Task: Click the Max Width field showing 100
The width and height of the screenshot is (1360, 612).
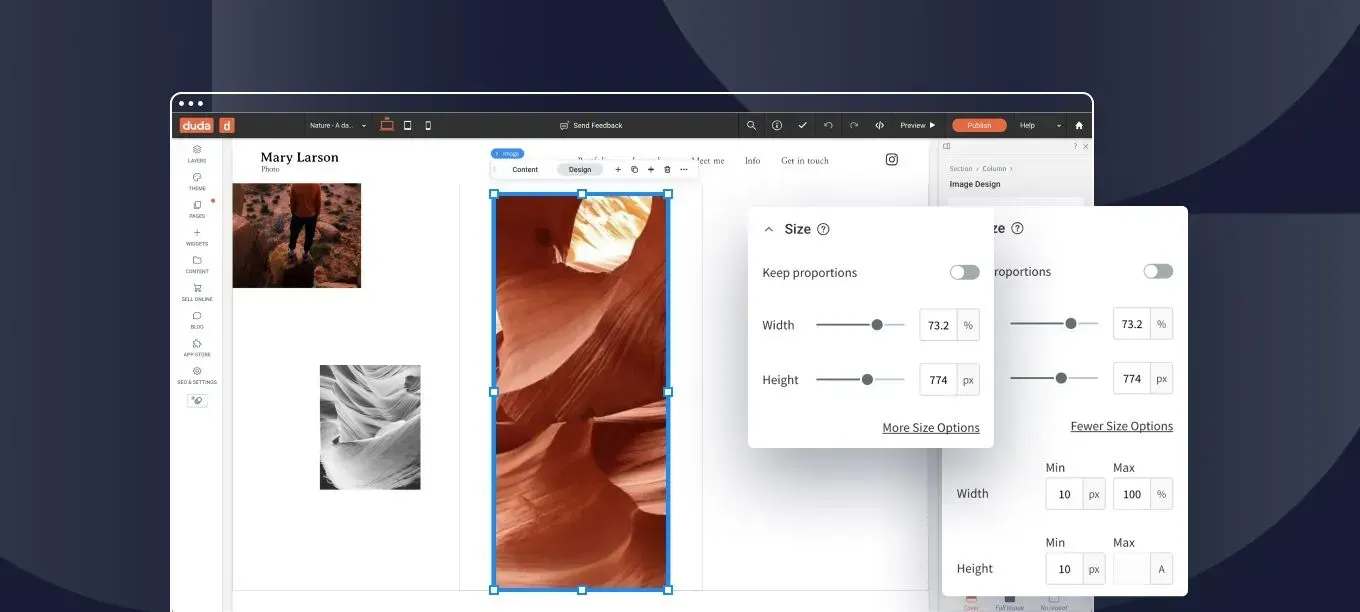Action: click(x=1132, y=494)
